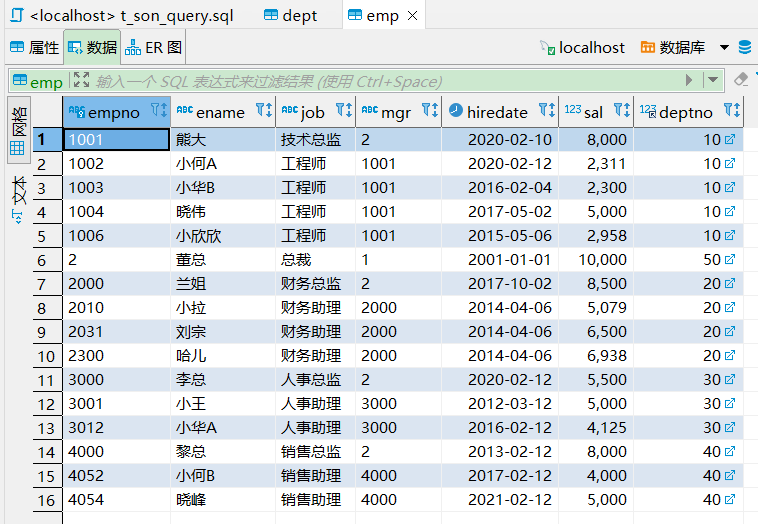
Task: Switch to the dept table tab
Action: pyautogui.click(x=291, y=15)
